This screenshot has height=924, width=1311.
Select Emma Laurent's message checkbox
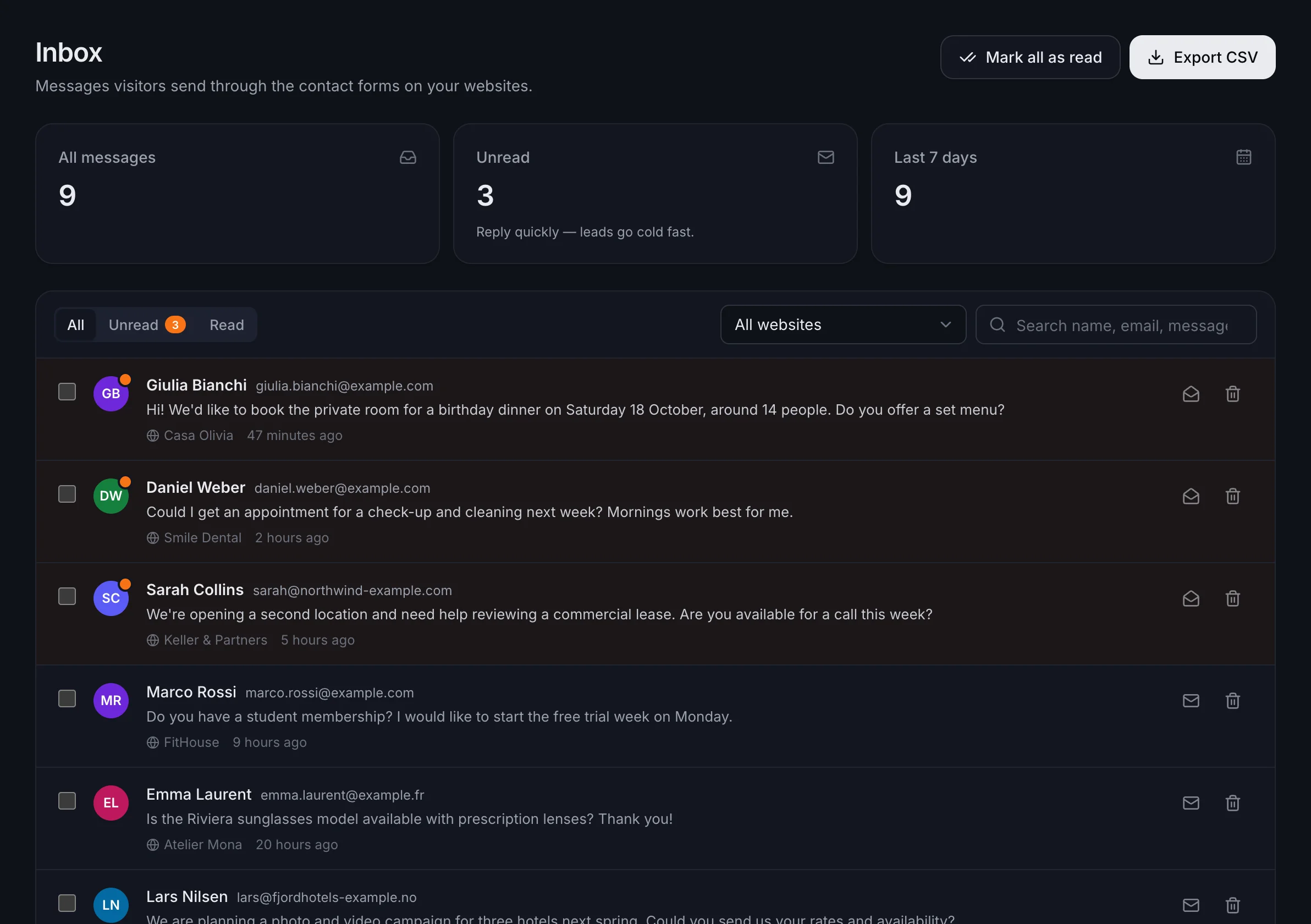(x=67, y=801)
